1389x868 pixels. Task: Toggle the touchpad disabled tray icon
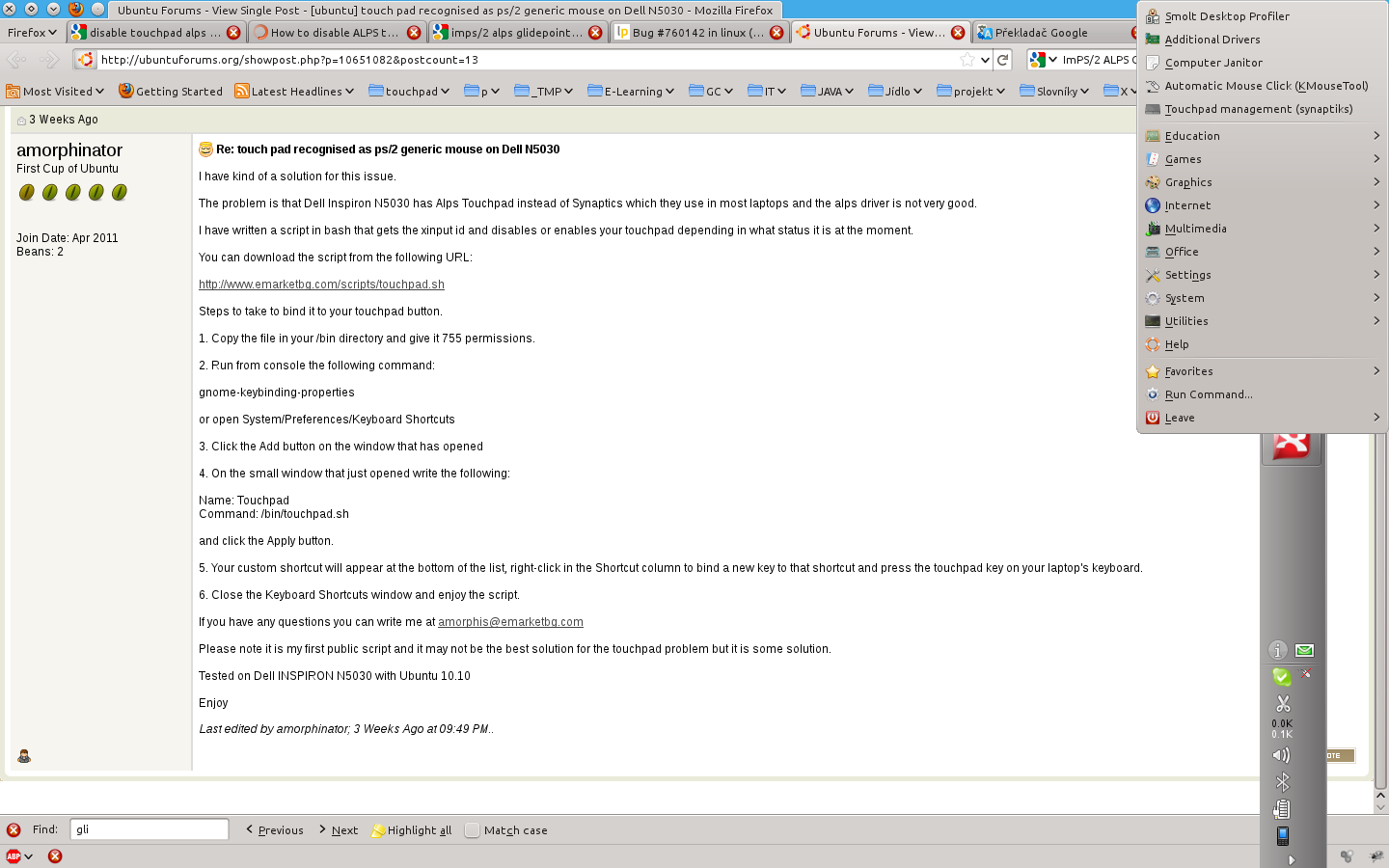click(1305, 674)
